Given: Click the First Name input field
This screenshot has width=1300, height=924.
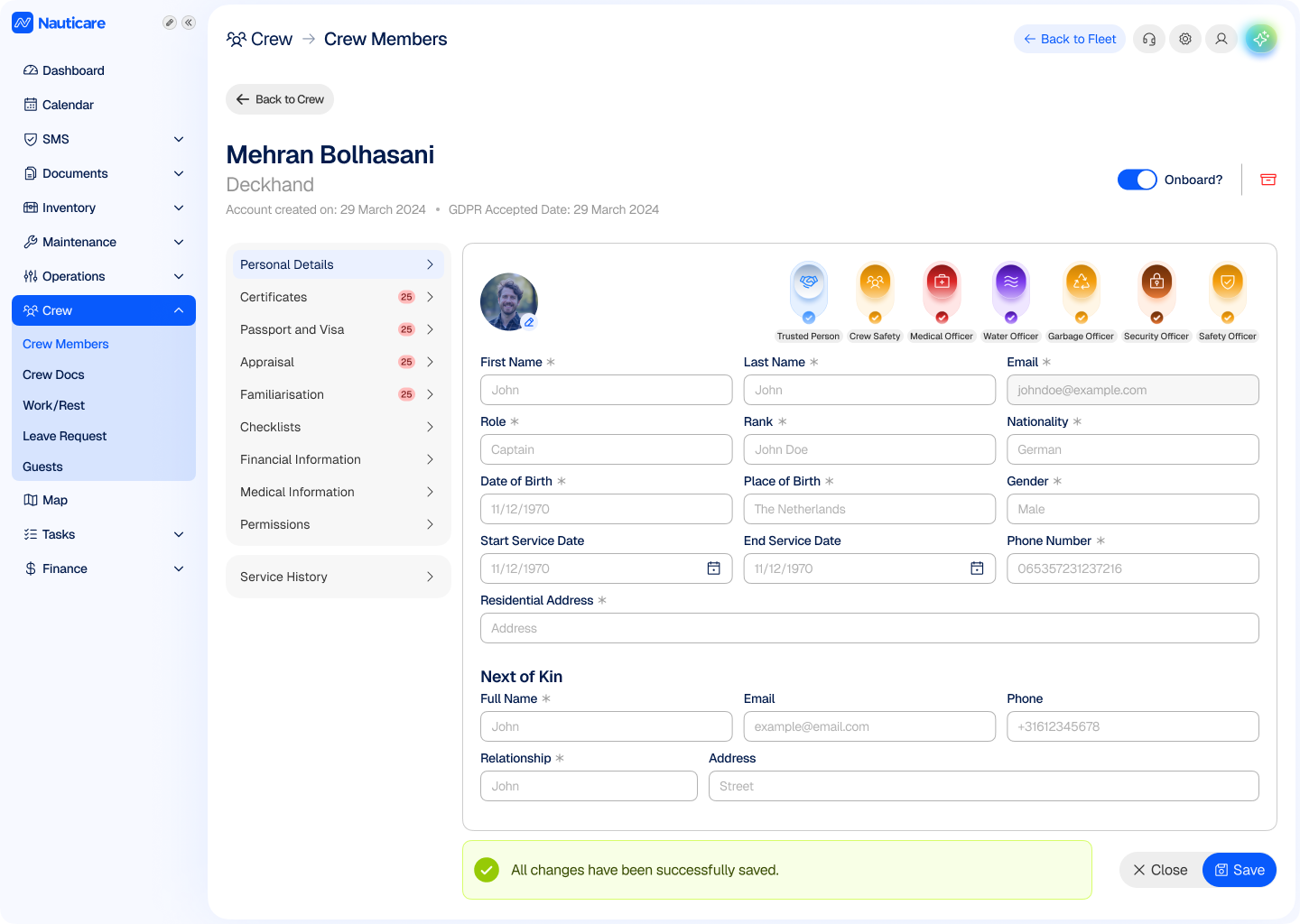Looking at the screenshot, I should tap(607, 390).
